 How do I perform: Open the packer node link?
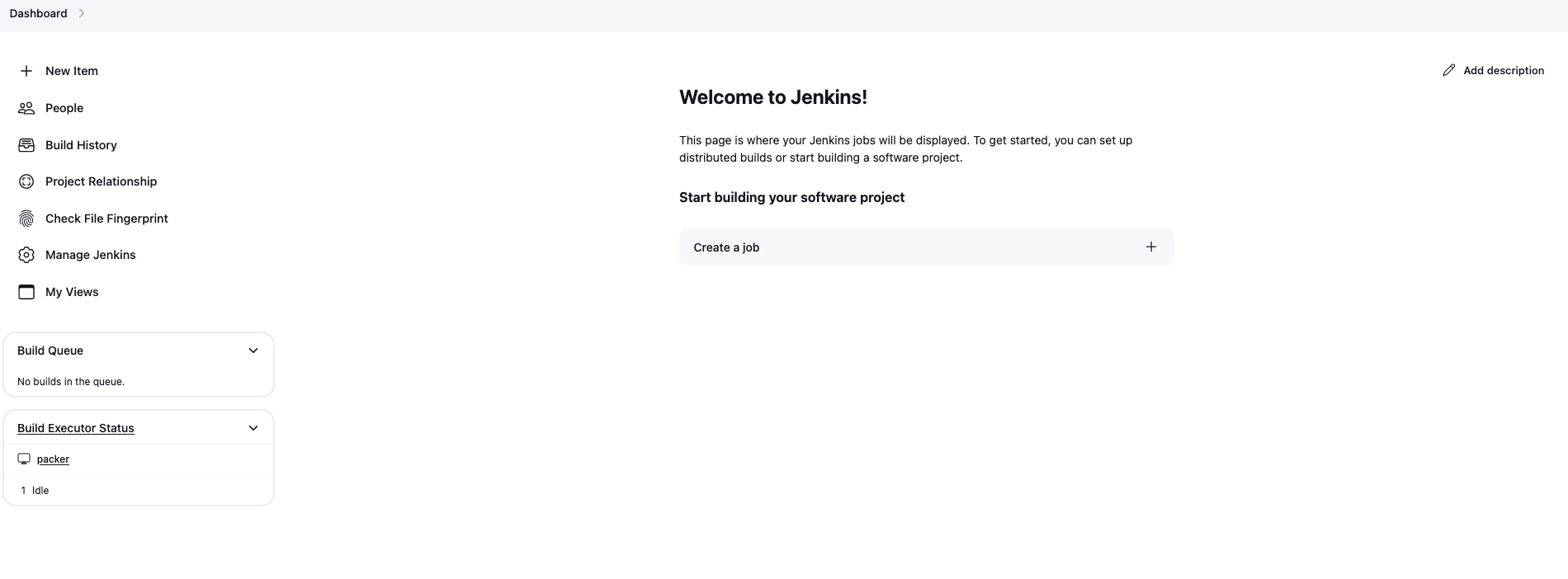tap(53, 459)
